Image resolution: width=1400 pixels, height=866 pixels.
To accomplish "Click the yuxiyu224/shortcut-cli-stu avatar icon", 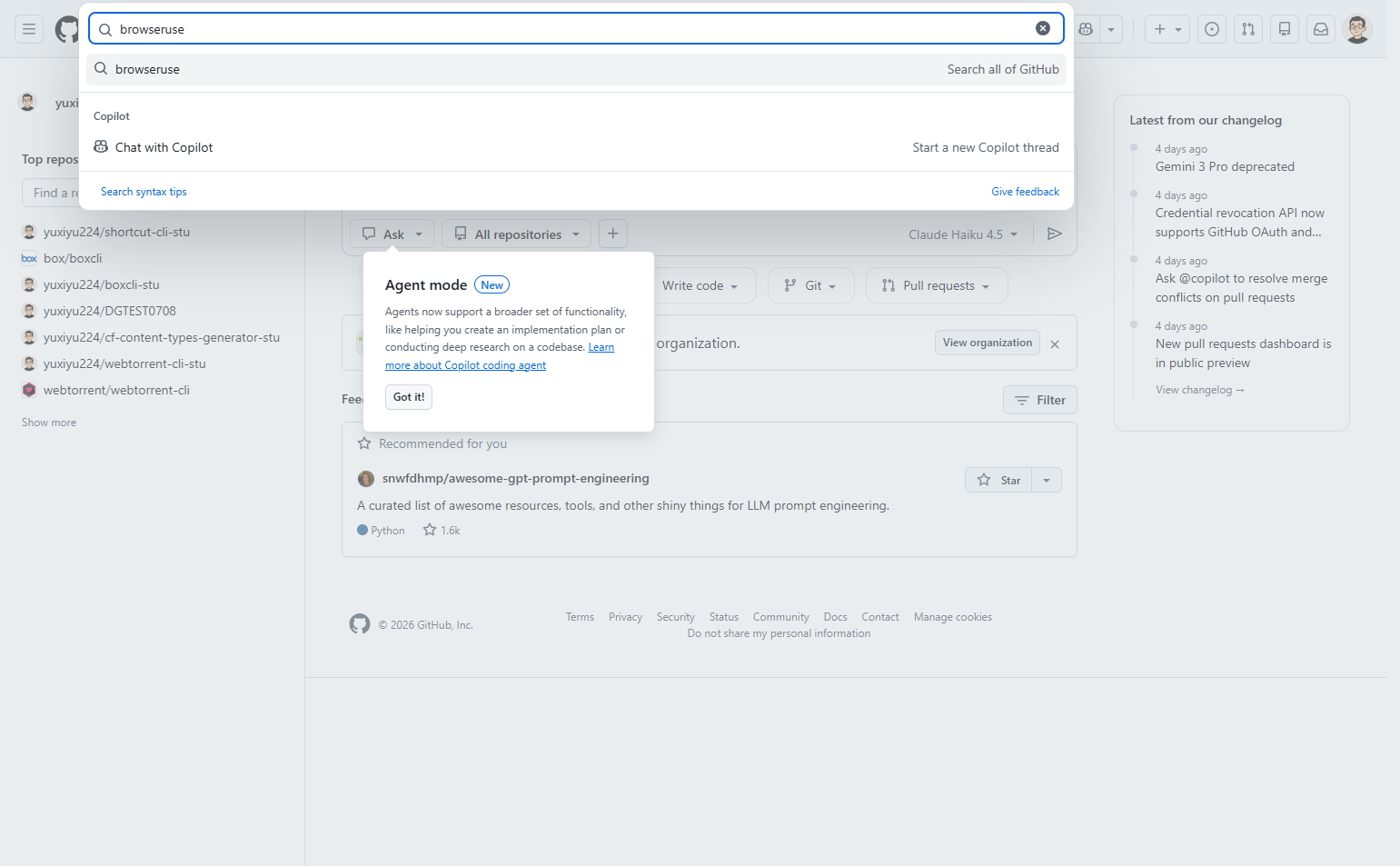I will [29, 232].
